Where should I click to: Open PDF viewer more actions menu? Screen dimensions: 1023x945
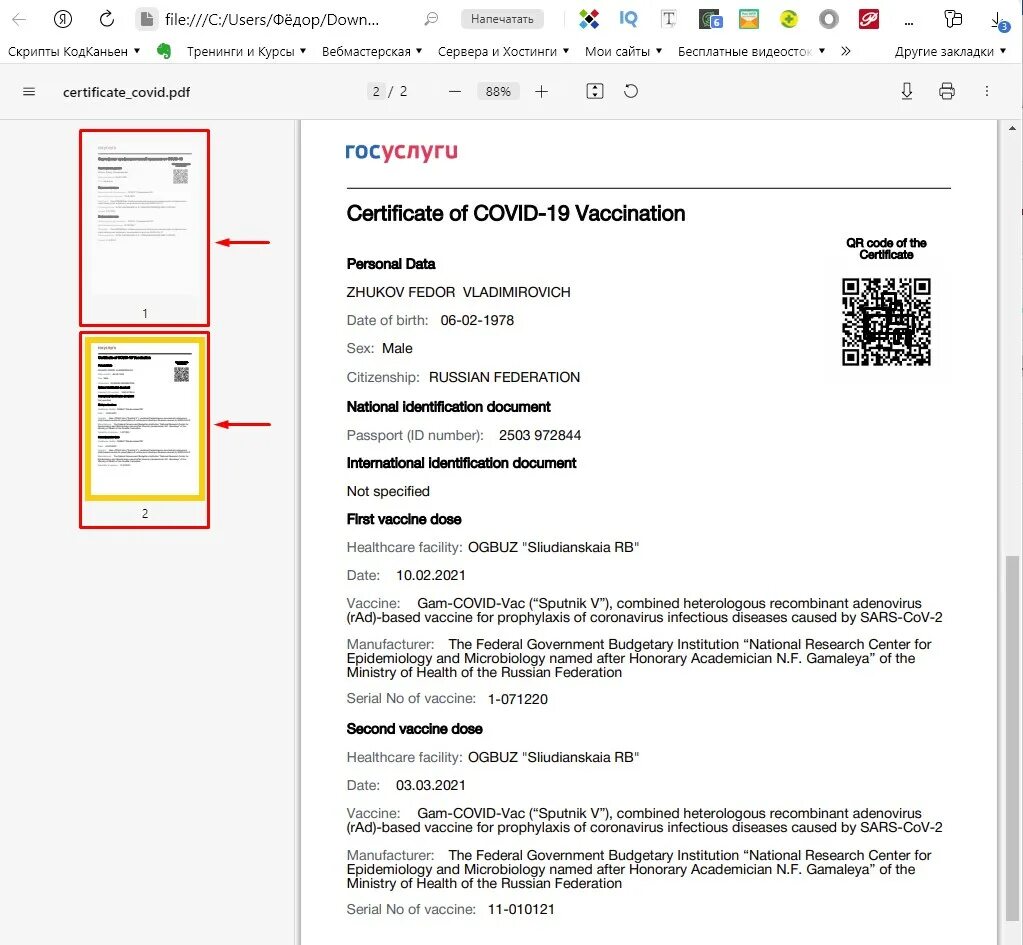point(986,91)
